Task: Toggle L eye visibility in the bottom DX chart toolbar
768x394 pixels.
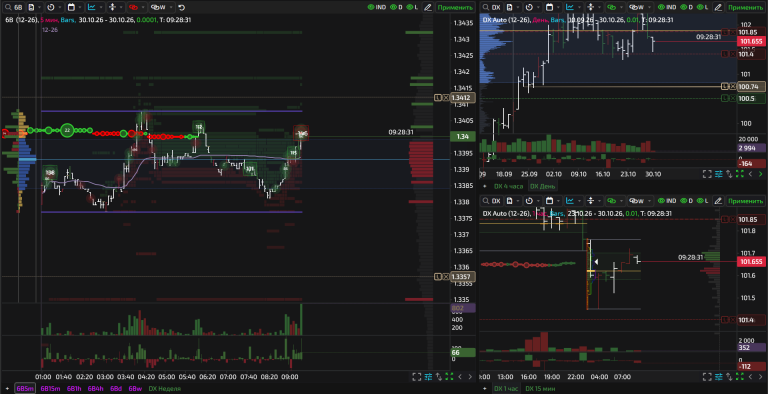Action: coord(703,201)
